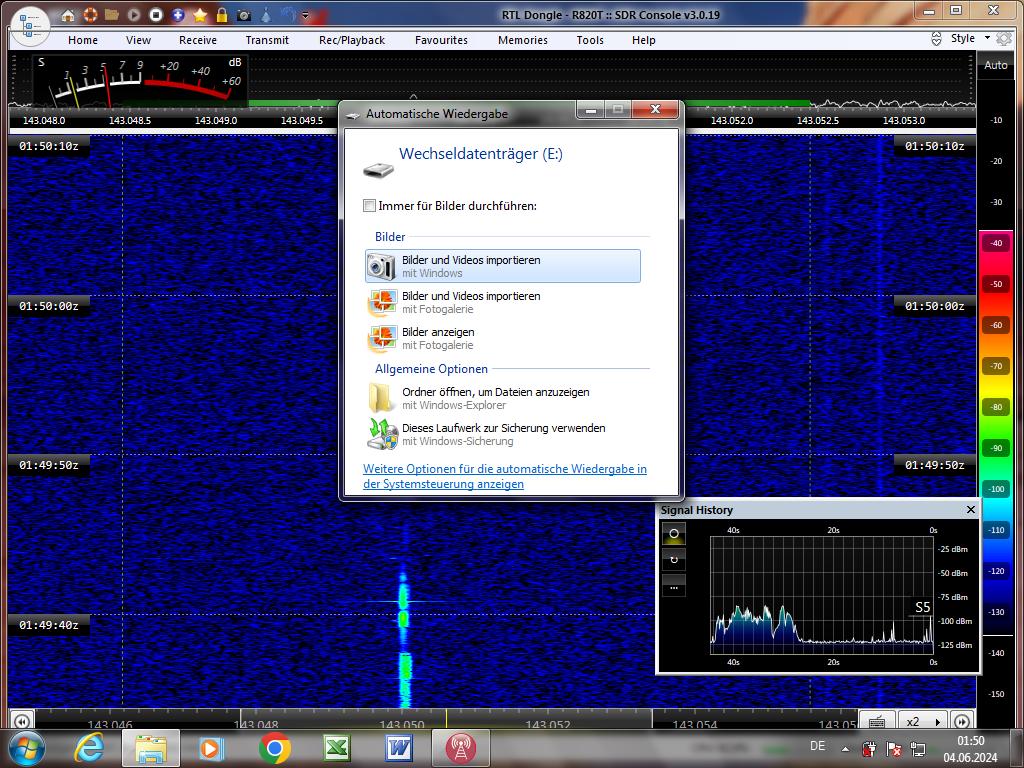Screen dimensions: 1024x768
Task: Open the Receive ribbon tab
Action: [x=198, y=40]
